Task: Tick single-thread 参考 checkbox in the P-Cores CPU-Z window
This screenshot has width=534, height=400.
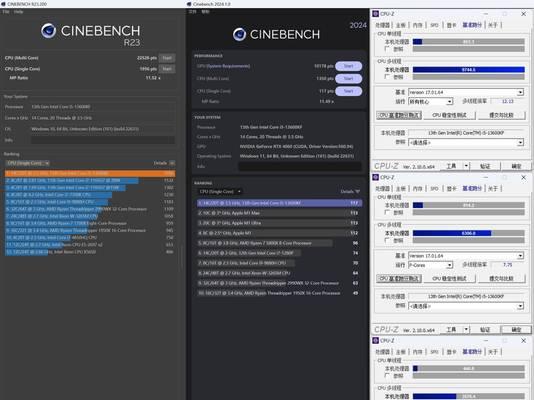Action: click(x=387, y=212)
